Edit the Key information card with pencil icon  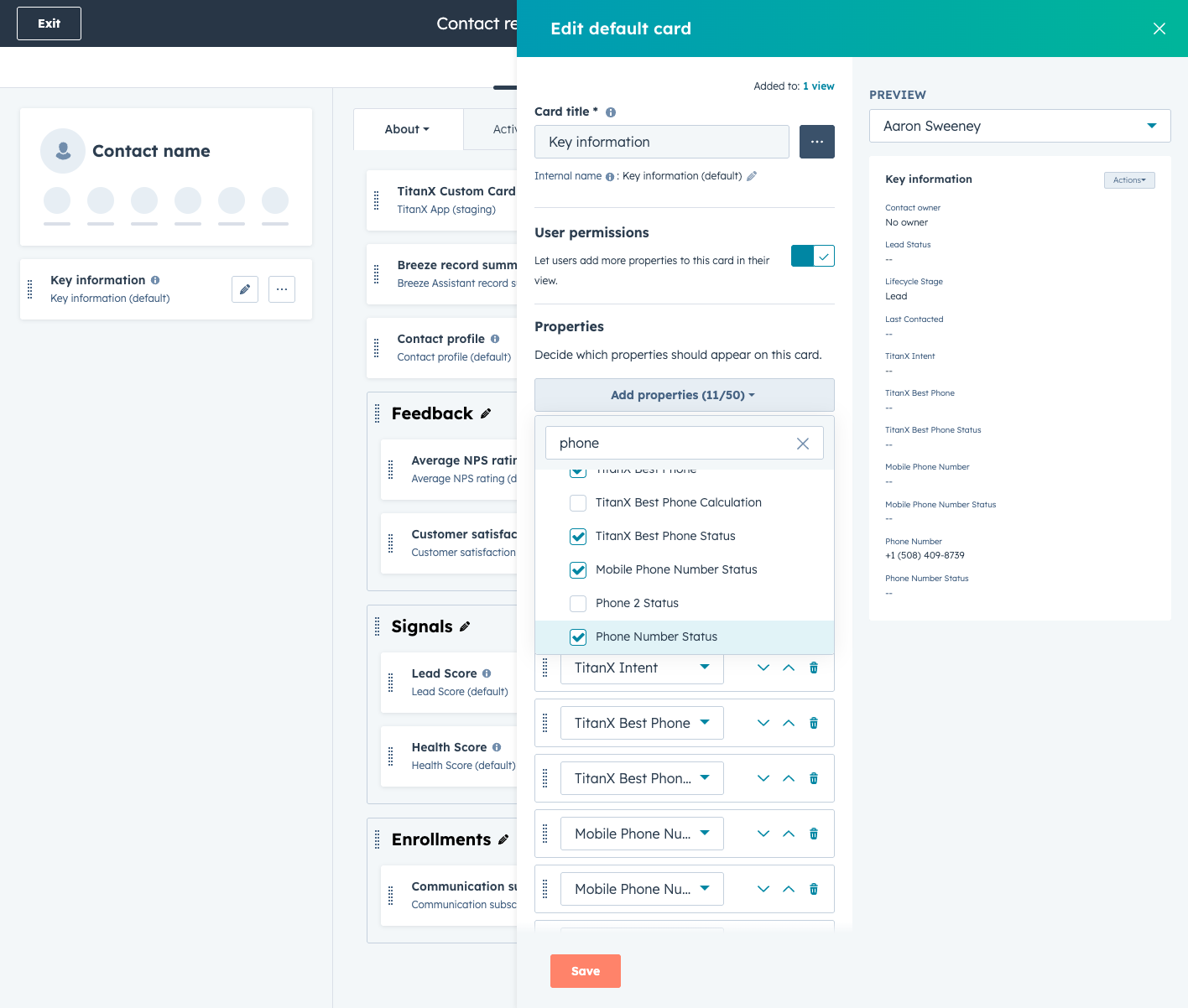point(245,289)
